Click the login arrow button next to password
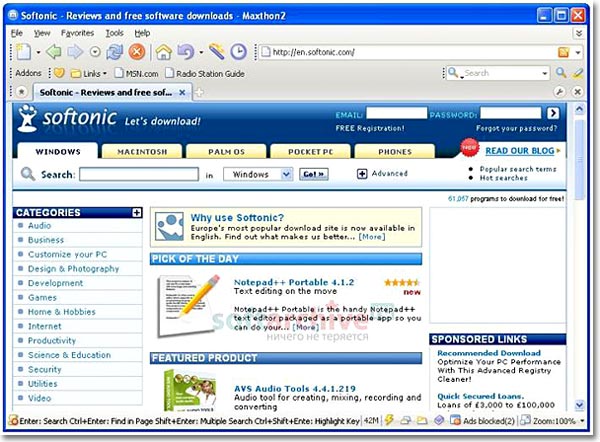The width and height of the screenshot is (600, 442). point(553,113)
